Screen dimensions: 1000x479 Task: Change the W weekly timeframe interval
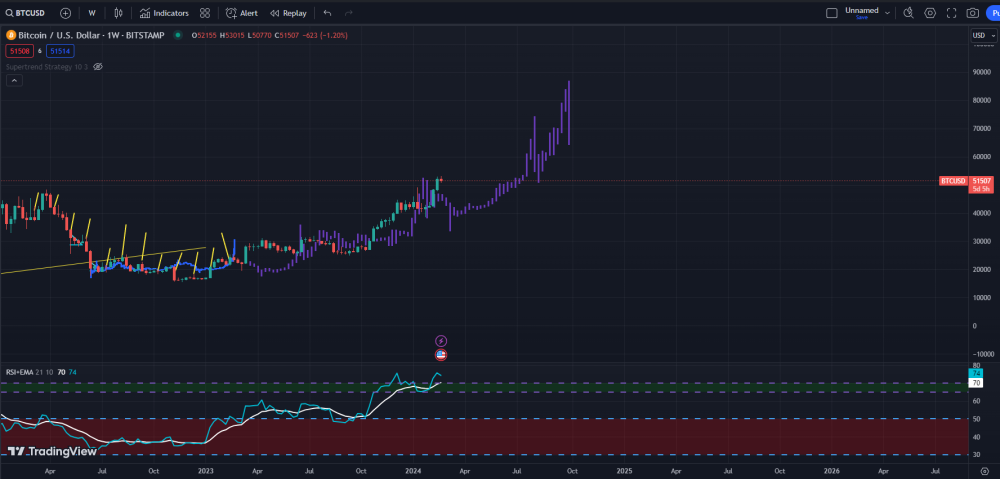92,13
